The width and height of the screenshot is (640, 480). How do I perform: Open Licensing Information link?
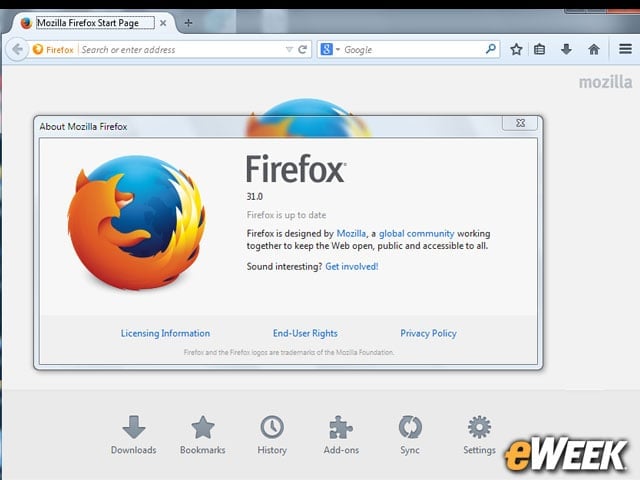click(x=165, y=333)
